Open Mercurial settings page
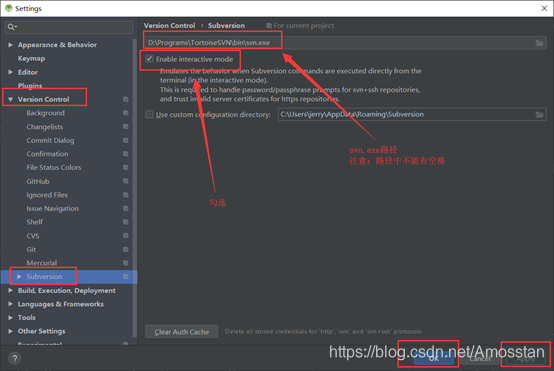 click(42, 263)
